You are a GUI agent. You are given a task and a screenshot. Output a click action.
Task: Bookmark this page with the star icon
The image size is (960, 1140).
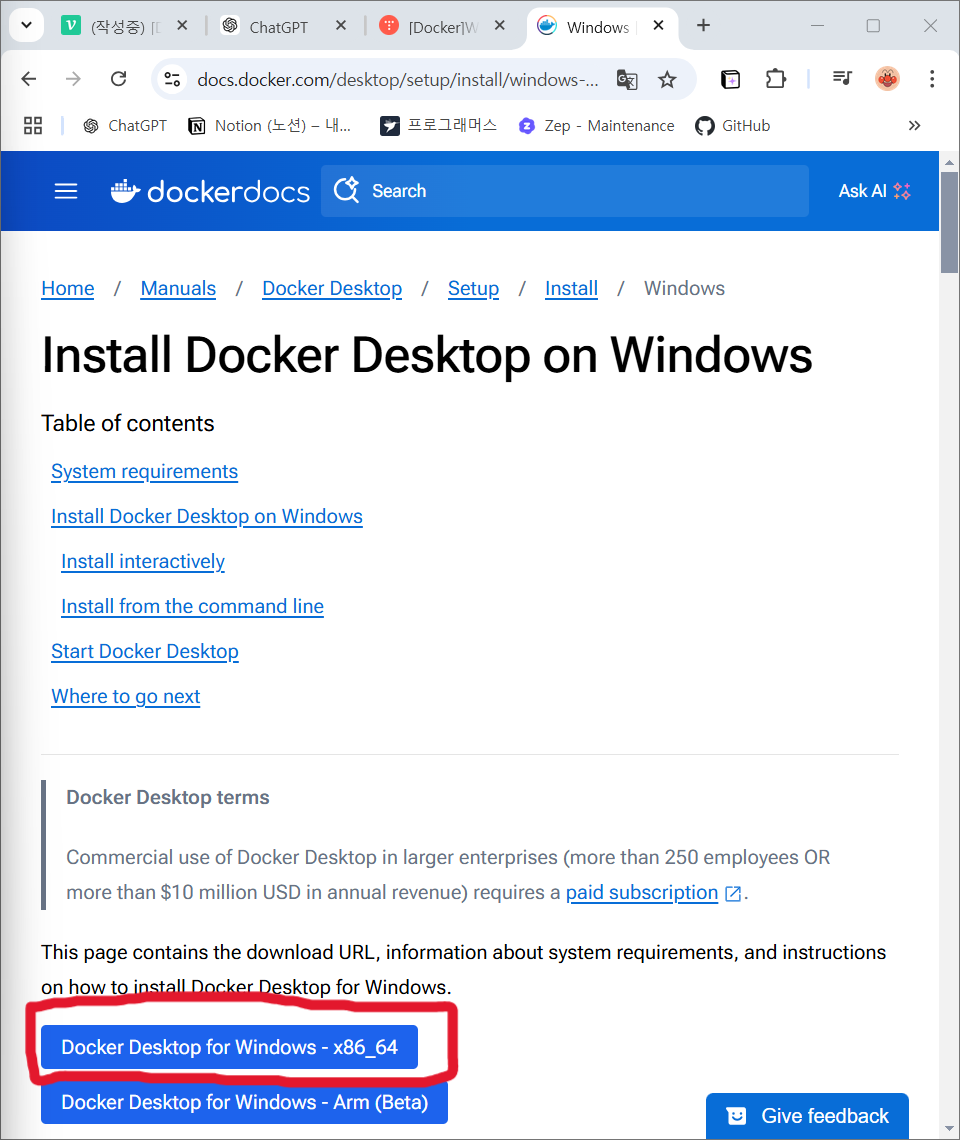tap(667, 79)
